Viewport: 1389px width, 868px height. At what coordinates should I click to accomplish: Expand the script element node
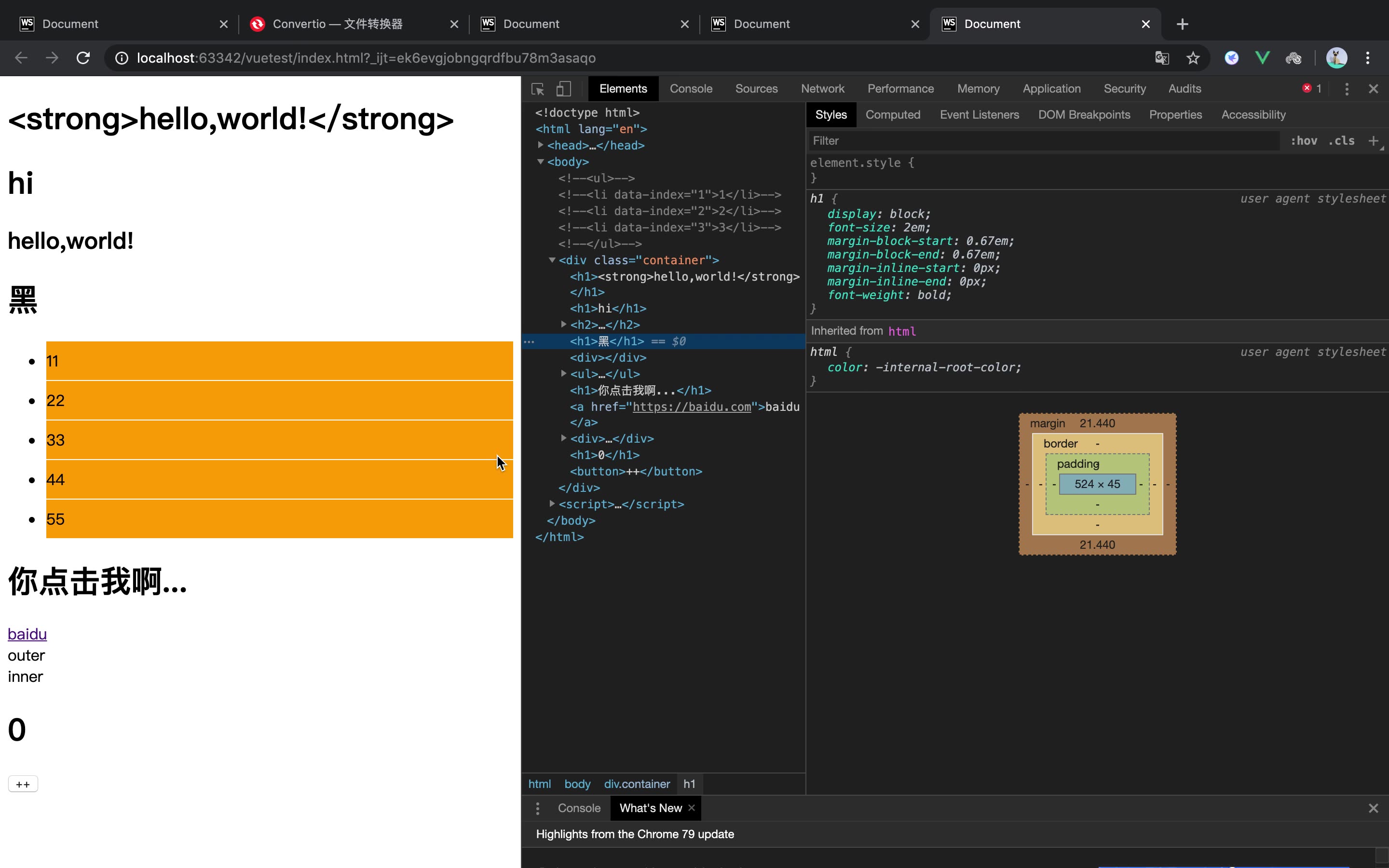pyautogui.click(x=552, y=503)
